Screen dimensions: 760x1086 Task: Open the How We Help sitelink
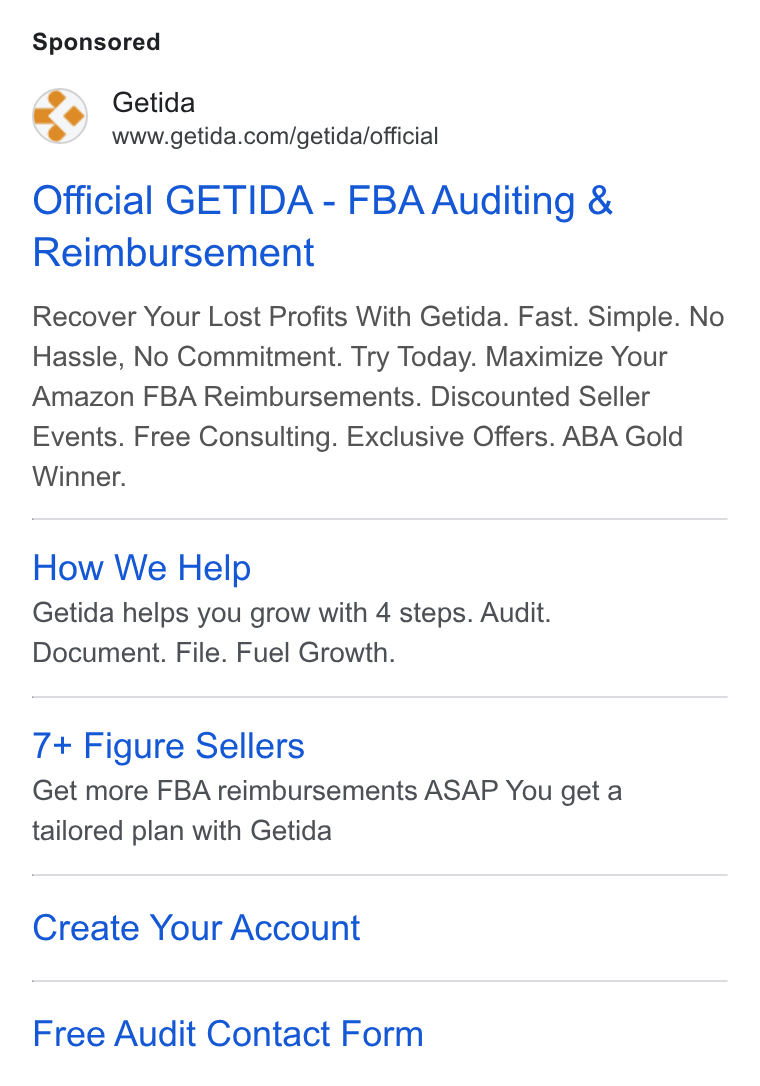[141, 568]
